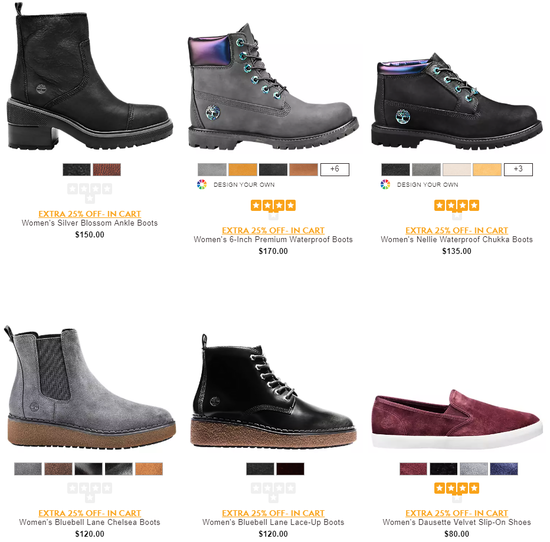Open Women's Silver Blossom Ankle Boots link
Viewport: 550px width, 542px height.
pyautogui.click(x=90, y=223)
